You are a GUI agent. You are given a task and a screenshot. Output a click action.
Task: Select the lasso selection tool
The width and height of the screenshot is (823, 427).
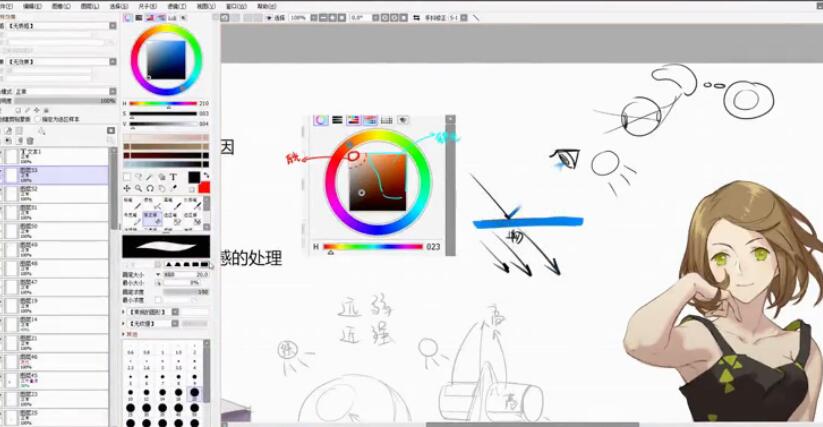click(x=139, y=177)
